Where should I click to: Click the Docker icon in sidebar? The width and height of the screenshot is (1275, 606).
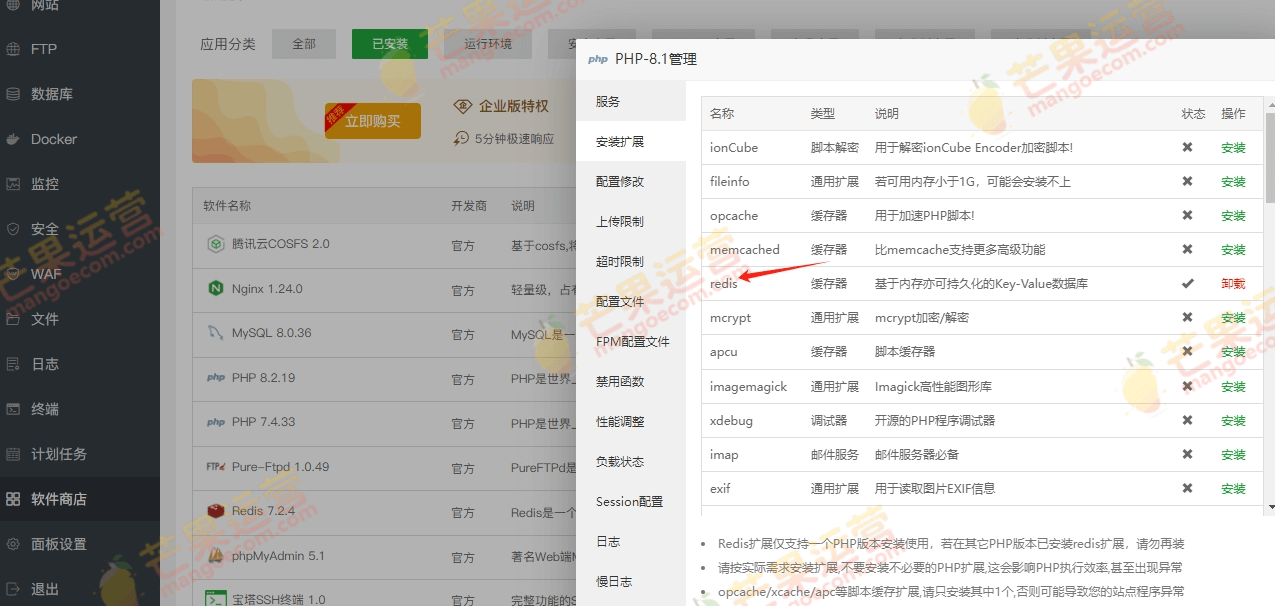pos(13,139)
